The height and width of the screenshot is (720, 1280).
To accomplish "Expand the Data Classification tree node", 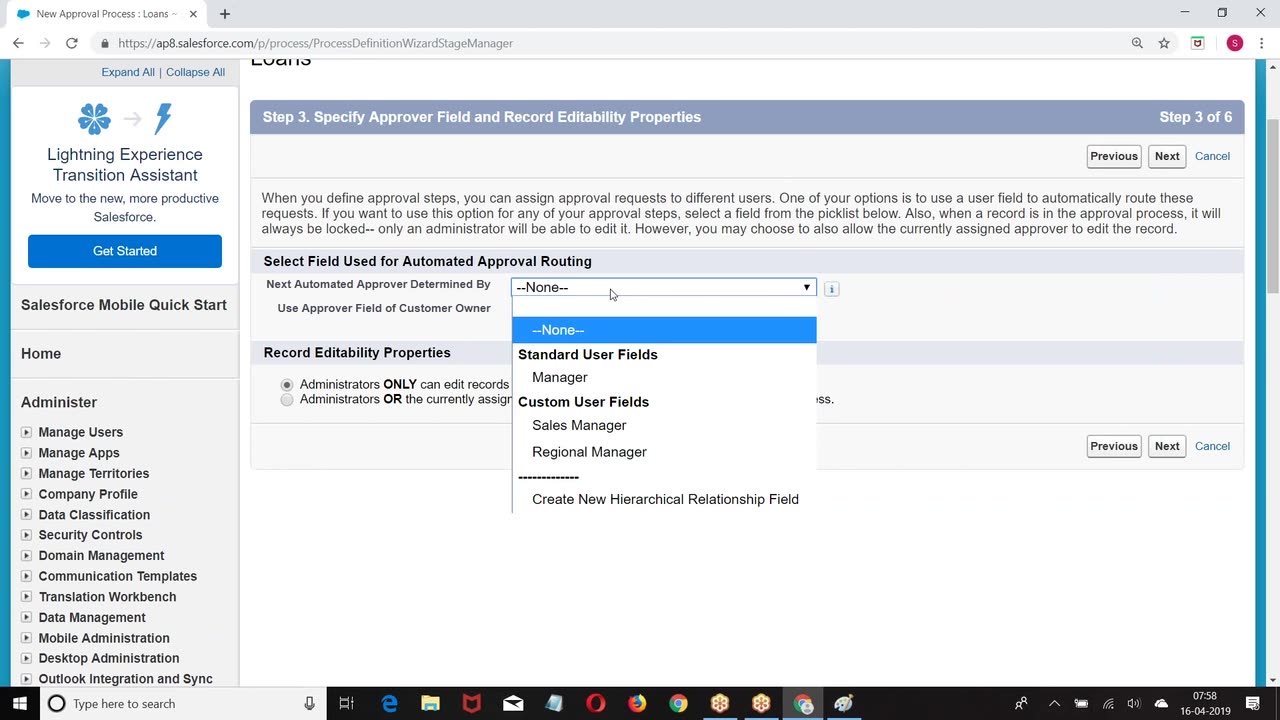I will pos(26,515).
